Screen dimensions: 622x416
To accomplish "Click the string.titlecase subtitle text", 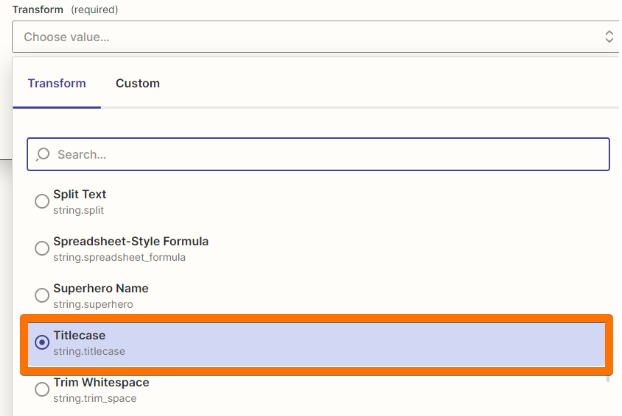I will (89, 351).
